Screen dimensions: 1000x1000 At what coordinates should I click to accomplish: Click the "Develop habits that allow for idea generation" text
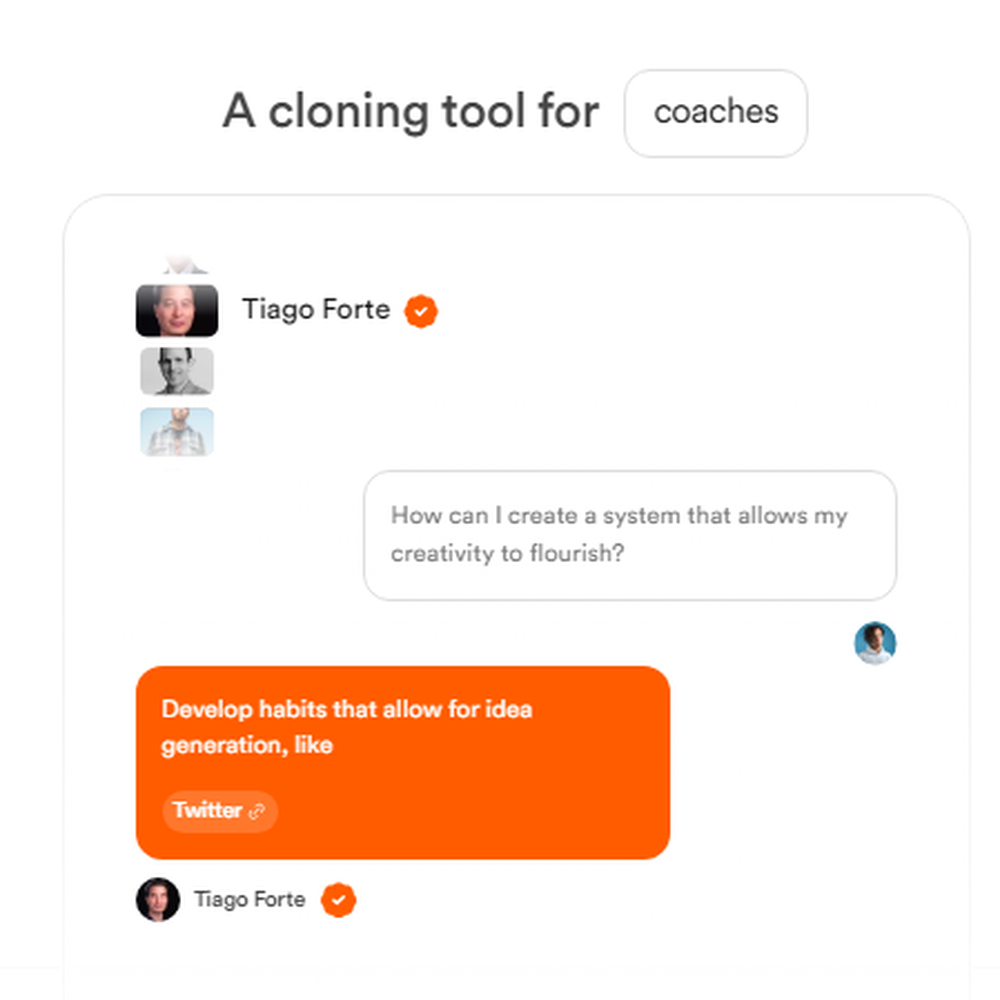(x=346, y=726)
